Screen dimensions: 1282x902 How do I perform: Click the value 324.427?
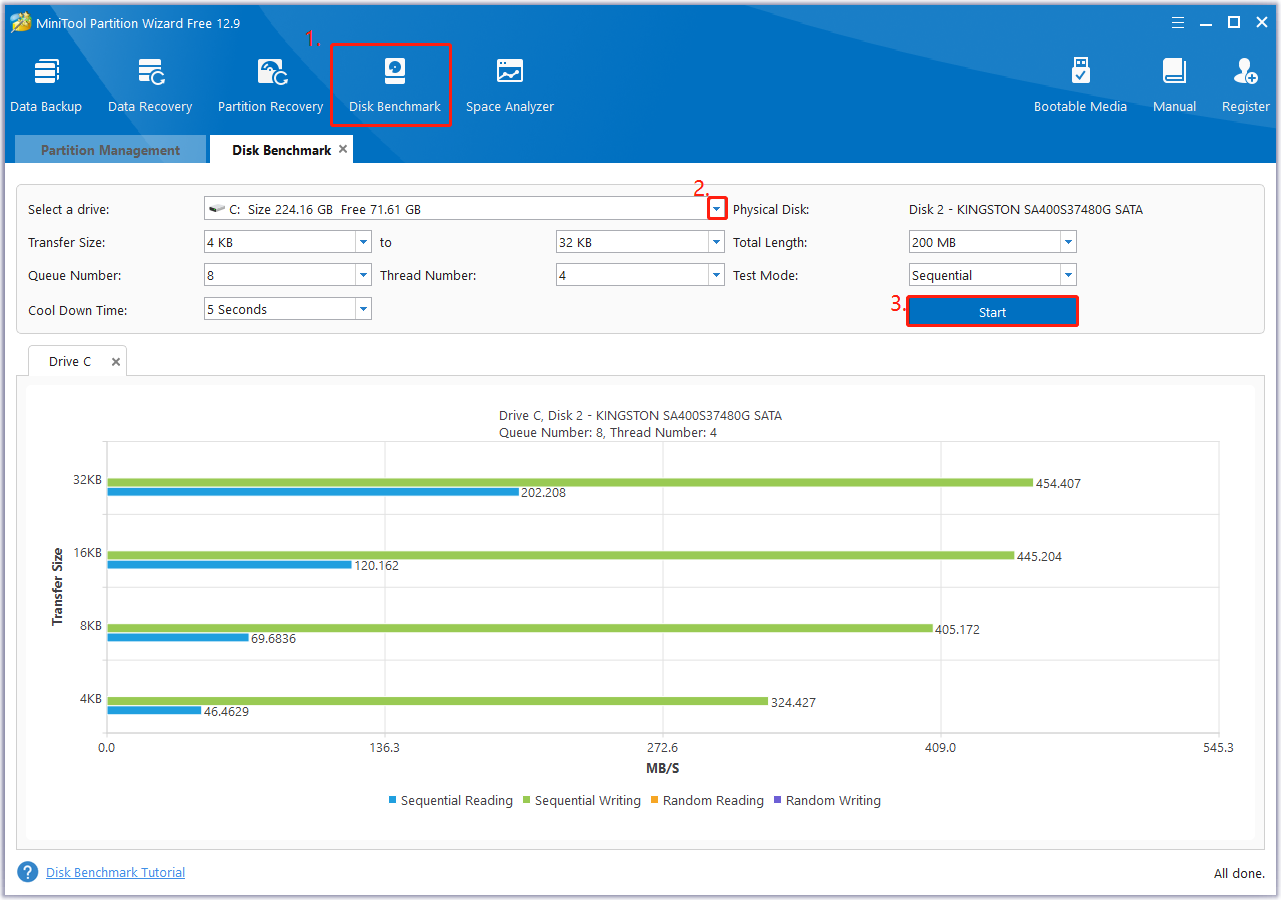coord(793,702)
